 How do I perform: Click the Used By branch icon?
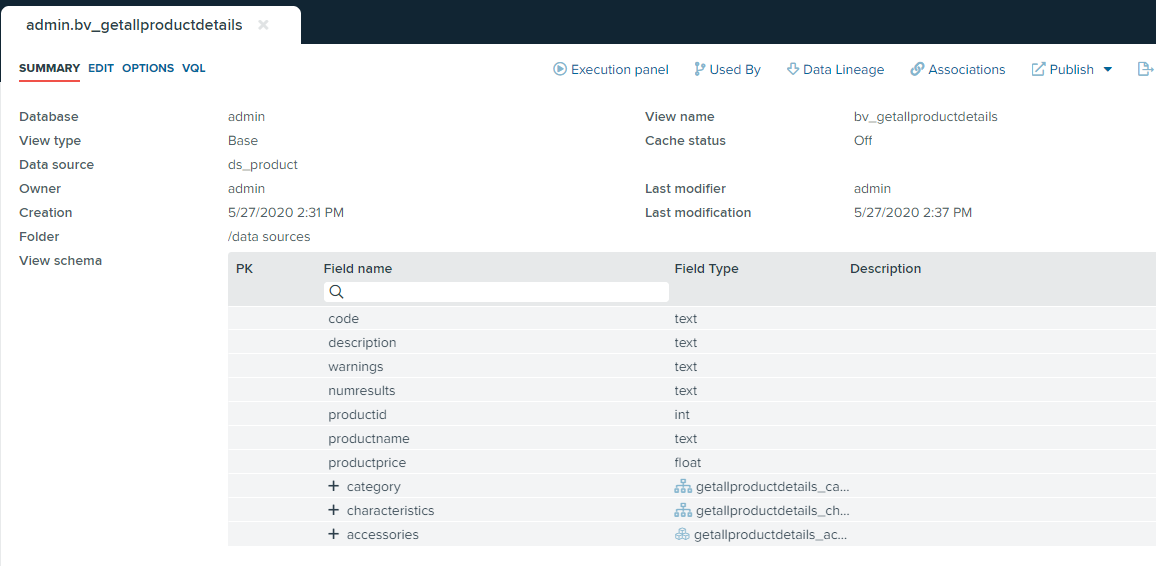[699, 69]
